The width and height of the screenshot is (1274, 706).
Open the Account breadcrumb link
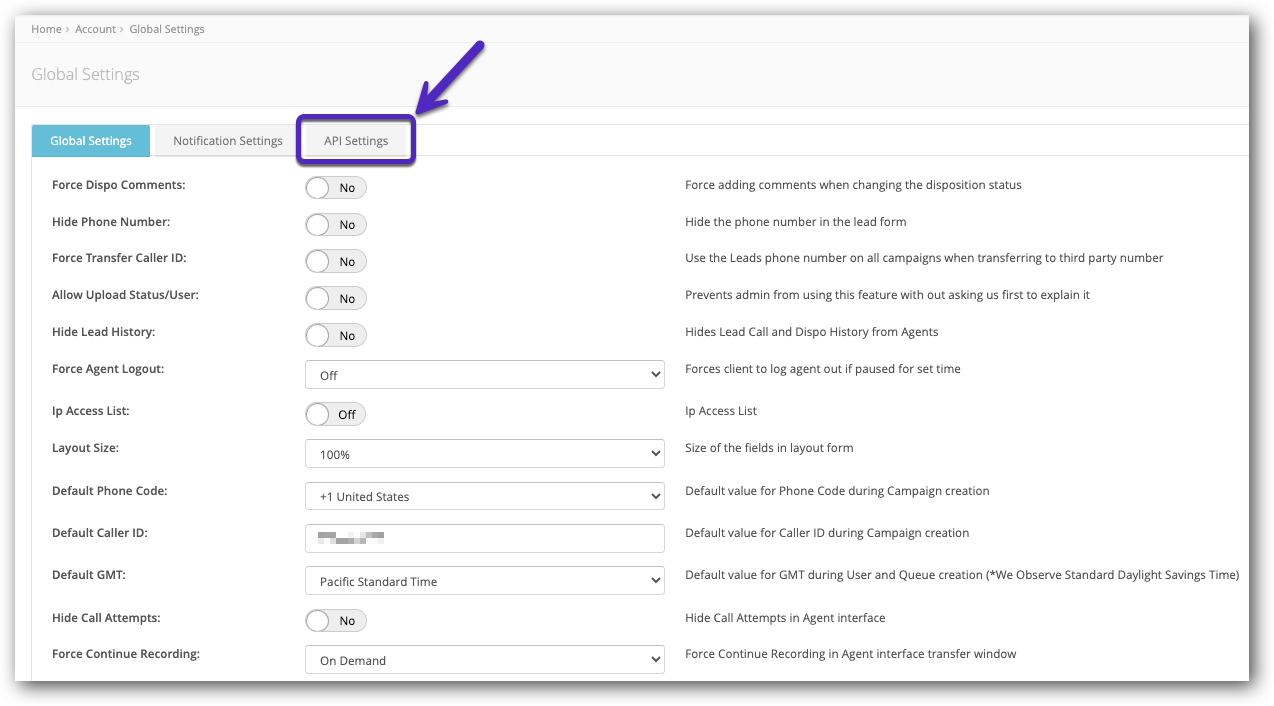[x=95, y=29]
